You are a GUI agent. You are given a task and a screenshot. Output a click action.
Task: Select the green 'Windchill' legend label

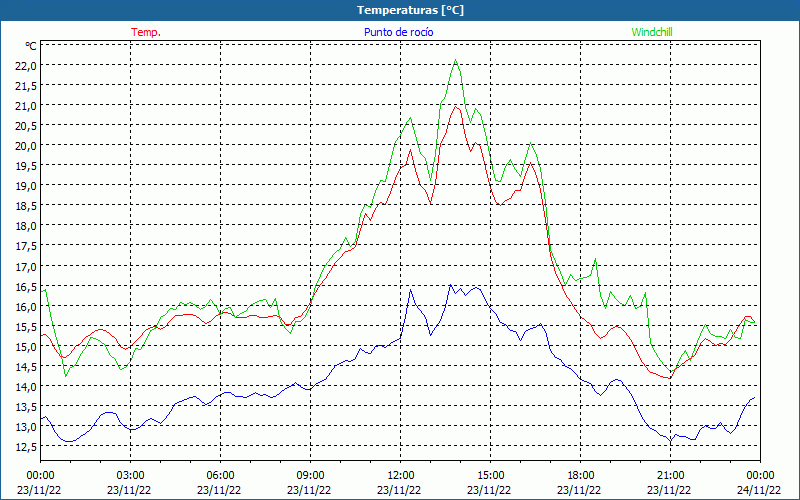652,32
